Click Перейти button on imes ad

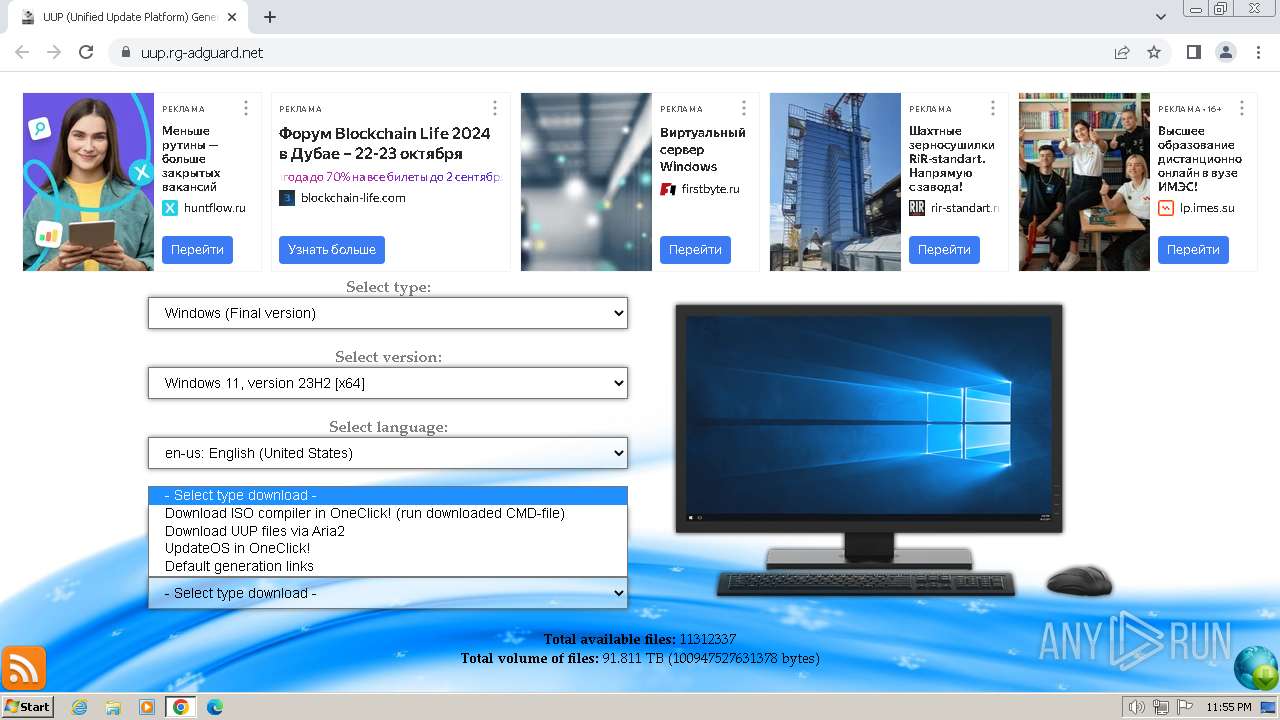pos(1193,250)
